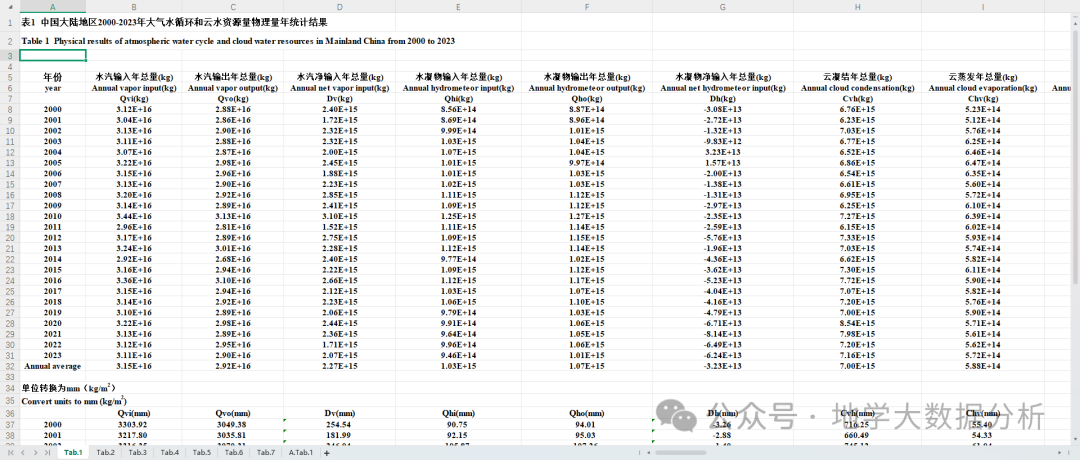
Task: Click the select-all corner above row 1
Action: coord(10,6)
